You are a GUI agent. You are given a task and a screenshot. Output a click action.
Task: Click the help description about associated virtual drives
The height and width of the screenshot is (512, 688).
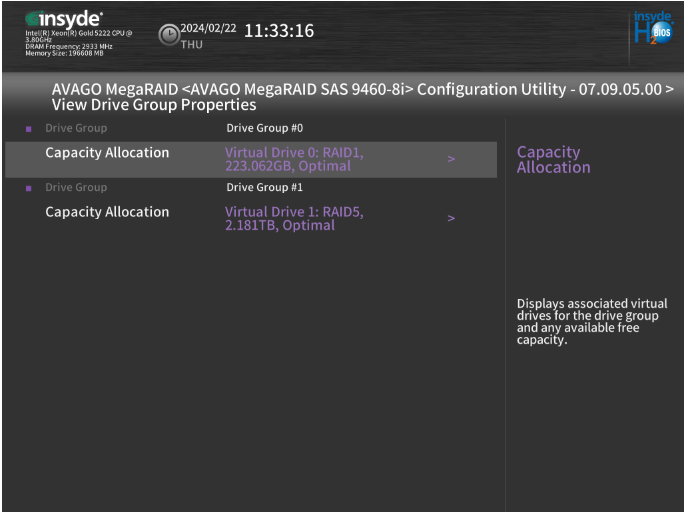tap(586, 321)
